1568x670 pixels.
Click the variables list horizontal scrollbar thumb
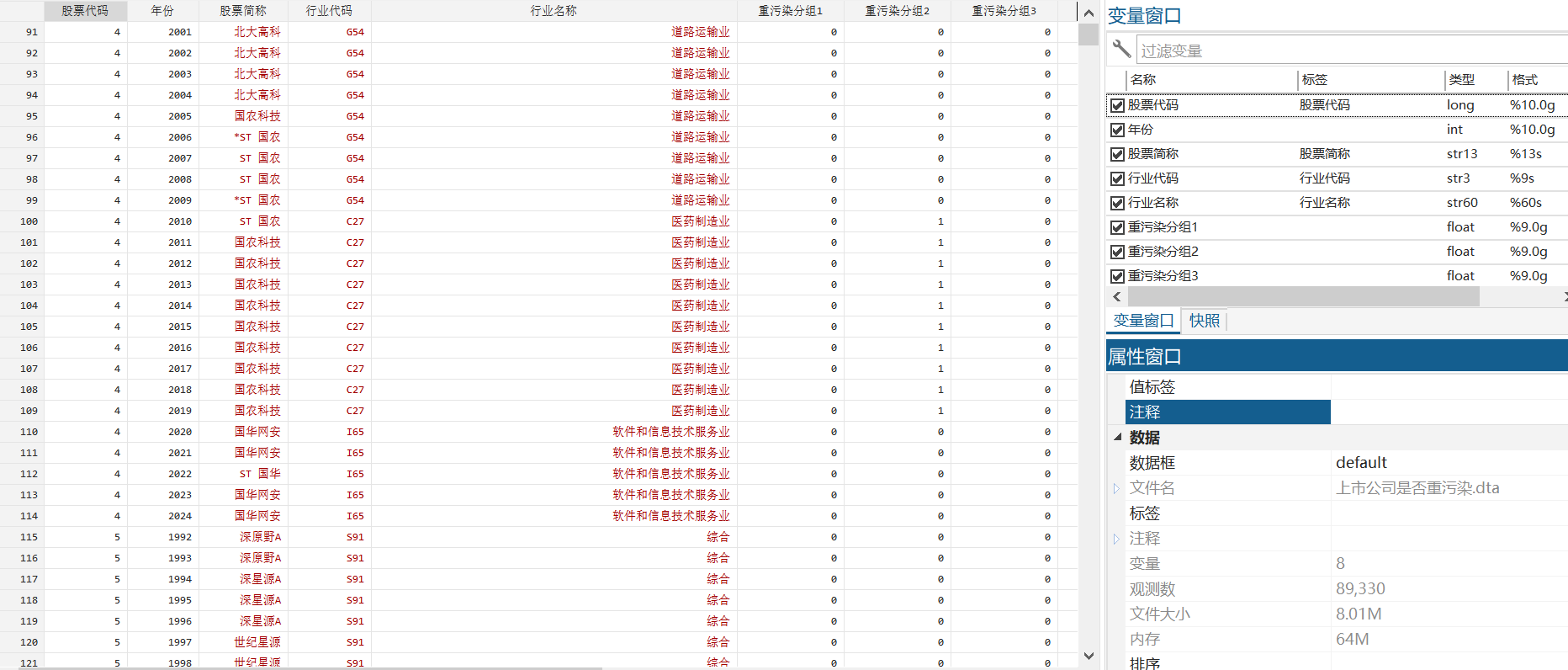click(x=1303, y=296)
